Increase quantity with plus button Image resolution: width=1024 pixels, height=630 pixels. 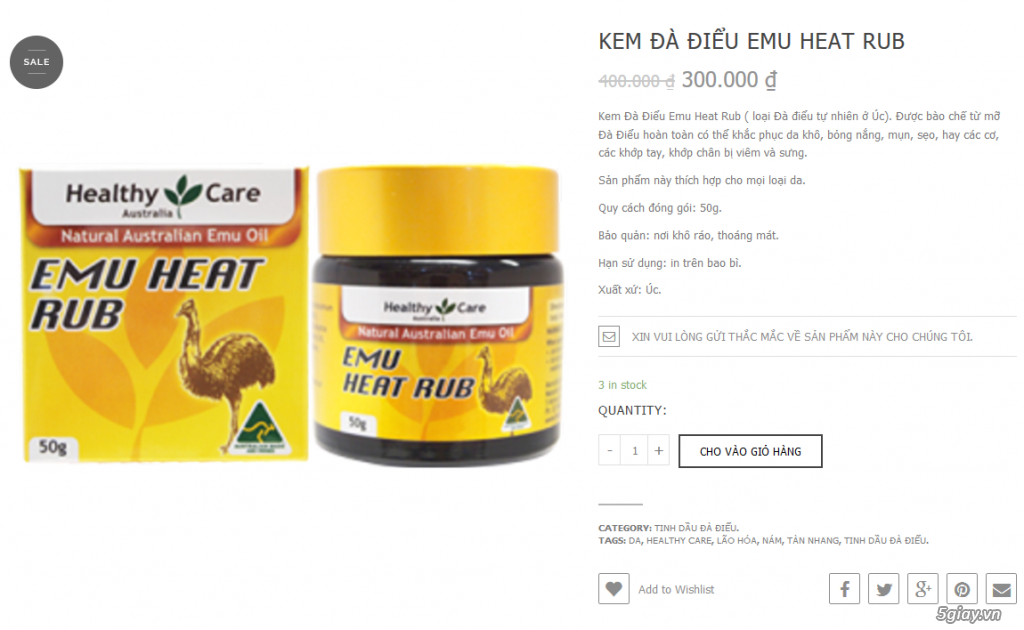pyautogui.click(x=658, y=450)
